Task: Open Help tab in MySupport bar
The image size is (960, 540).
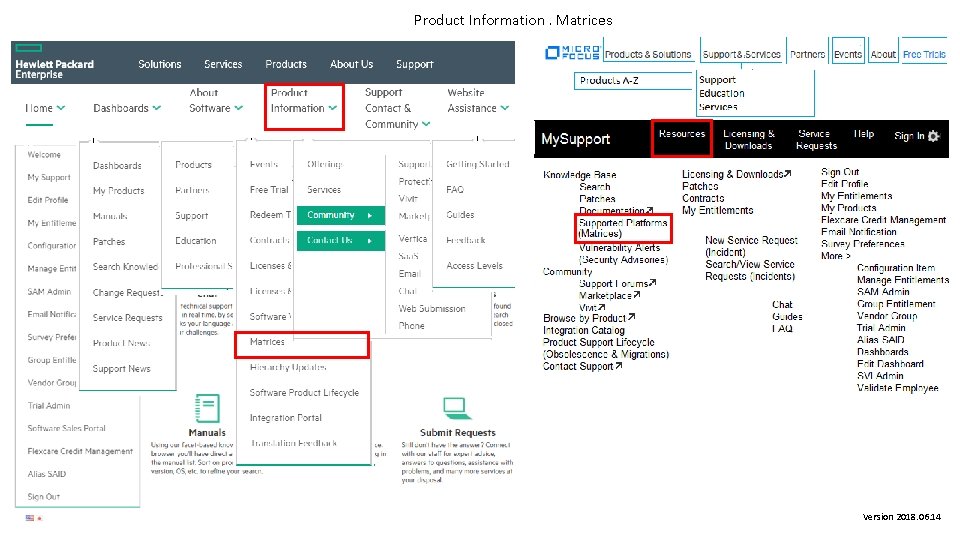Action: click(864, 133)
